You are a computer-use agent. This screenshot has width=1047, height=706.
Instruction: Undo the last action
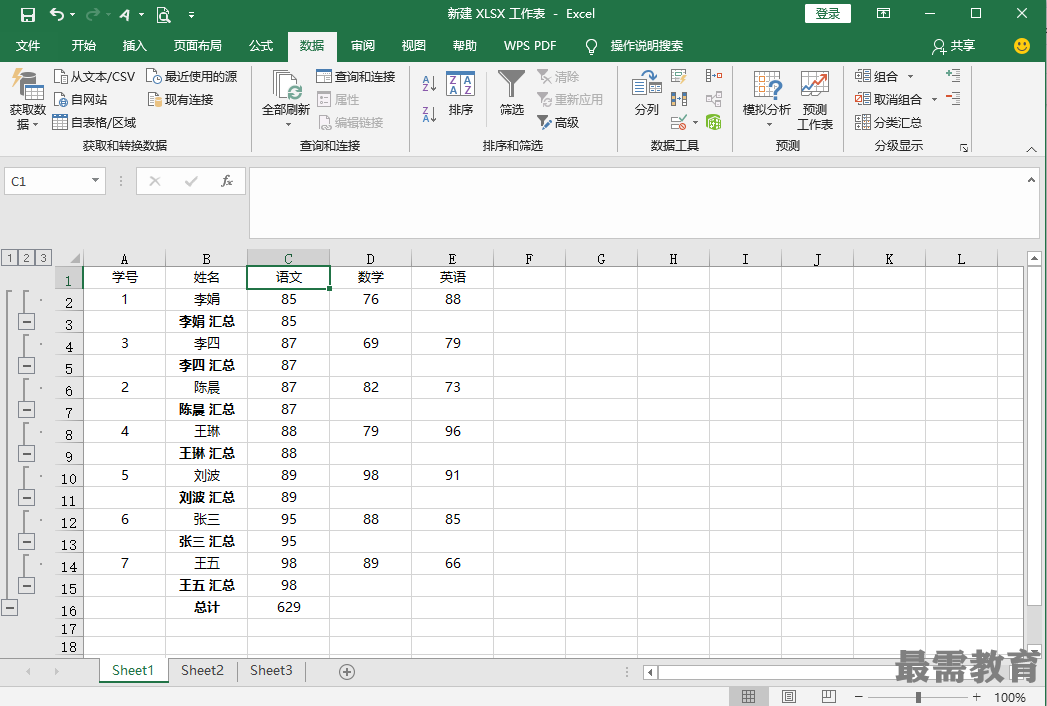(58, 14)
